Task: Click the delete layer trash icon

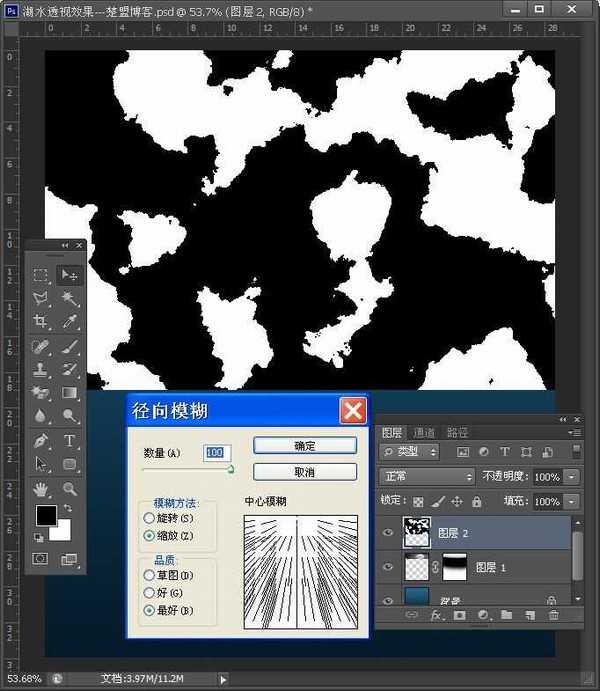Action: point(553,615)
